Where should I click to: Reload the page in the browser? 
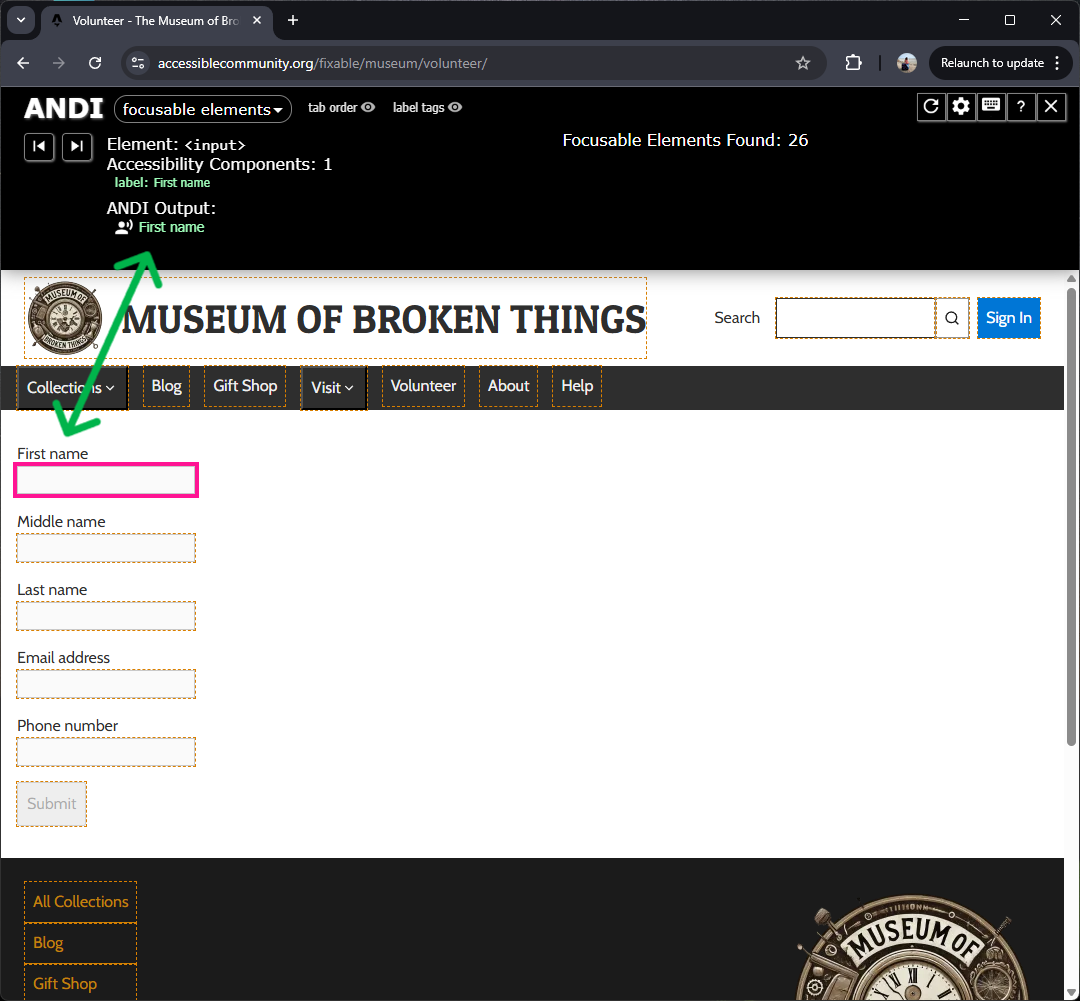[x=95, y=63]
